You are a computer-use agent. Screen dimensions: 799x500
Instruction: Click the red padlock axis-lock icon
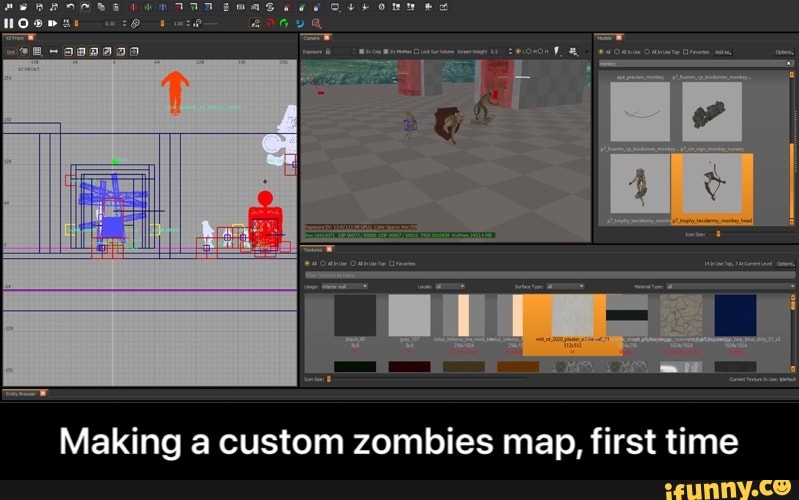coord(287,7)
